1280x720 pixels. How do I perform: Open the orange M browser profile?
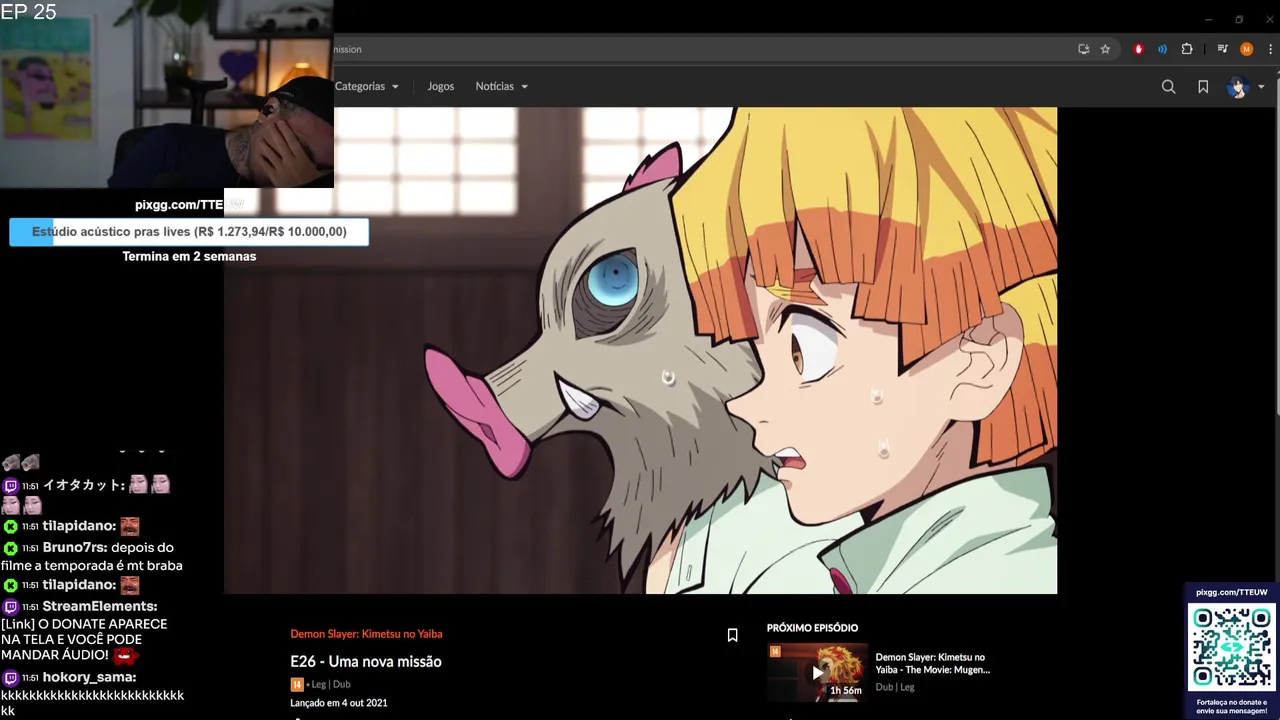point(1246,49)
